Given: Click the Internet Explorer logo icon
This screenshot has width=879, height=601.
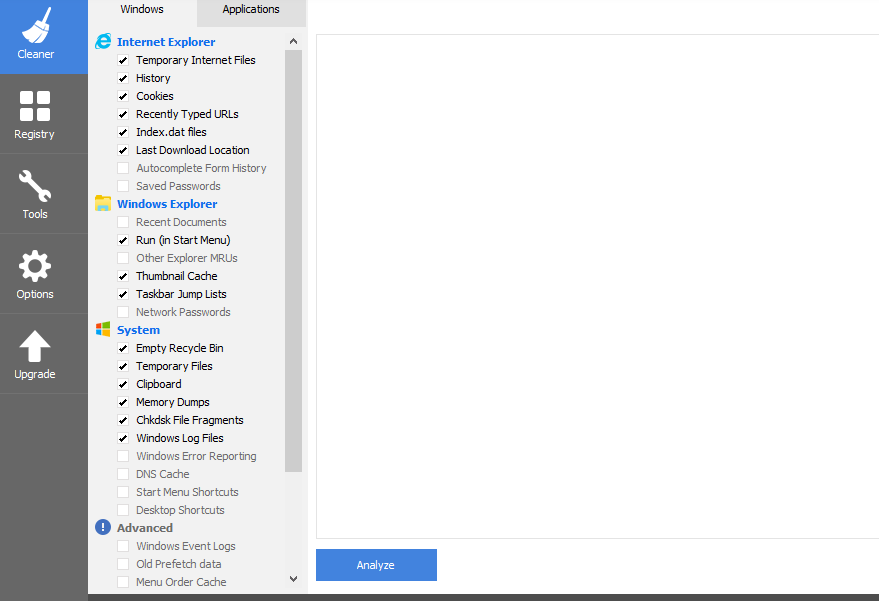Looking at the screenshot, I should tap(103, 41).
